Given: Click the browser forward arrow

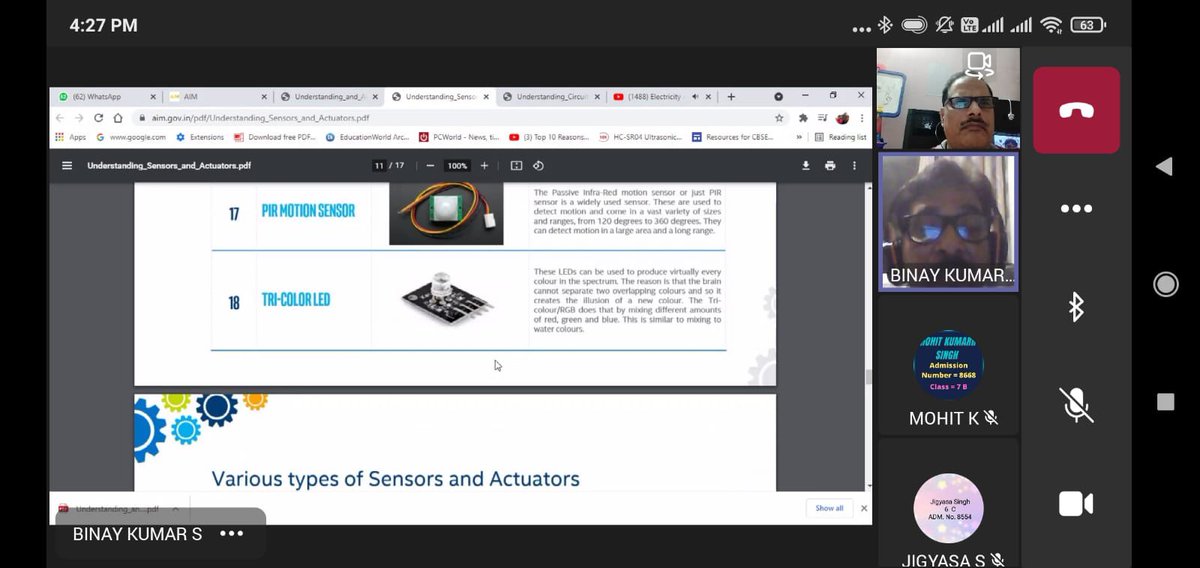Looking at the screenshot, I should click(x=80, y=118).
